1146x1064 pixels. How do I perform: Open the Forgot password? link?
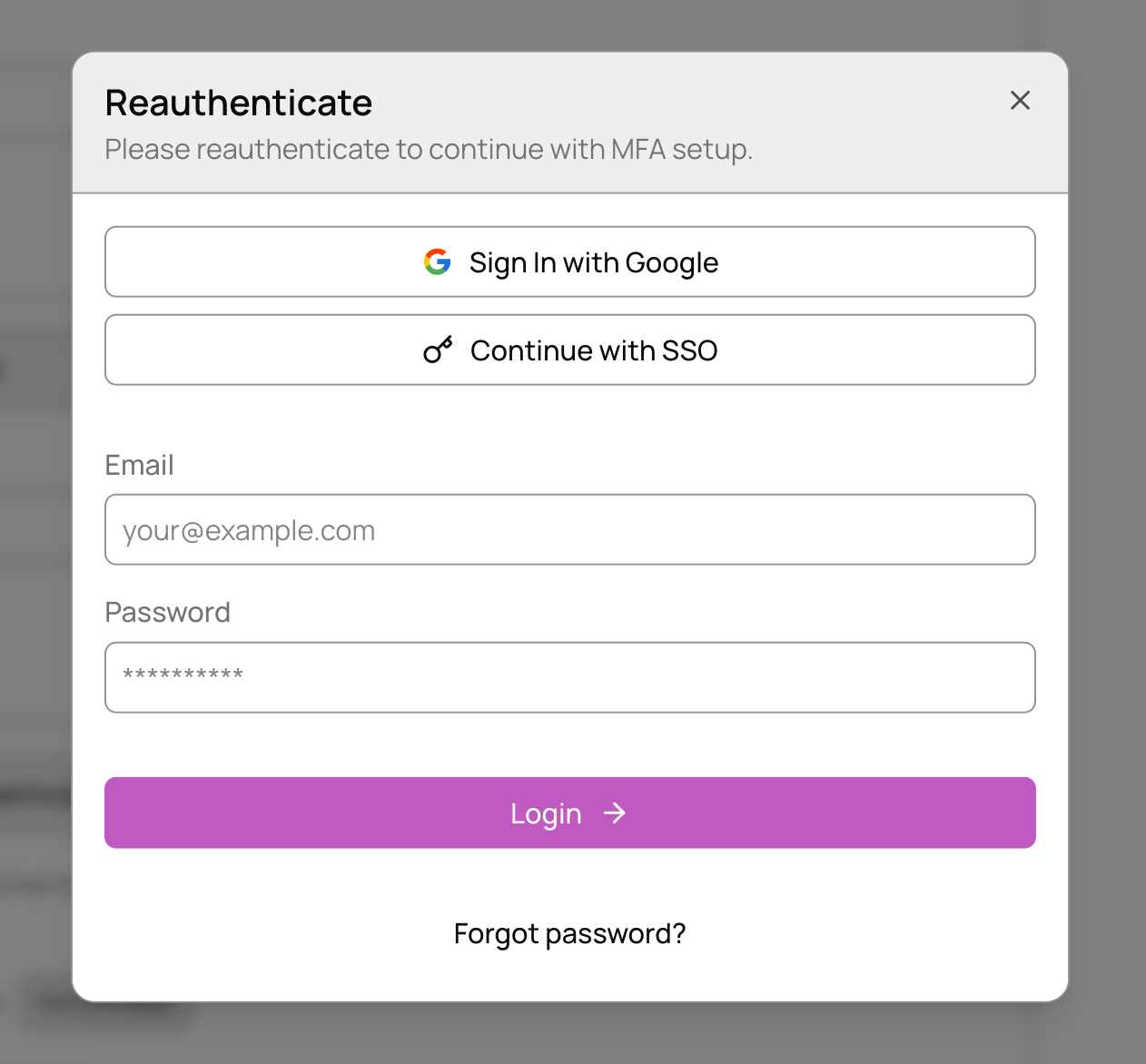569,933
